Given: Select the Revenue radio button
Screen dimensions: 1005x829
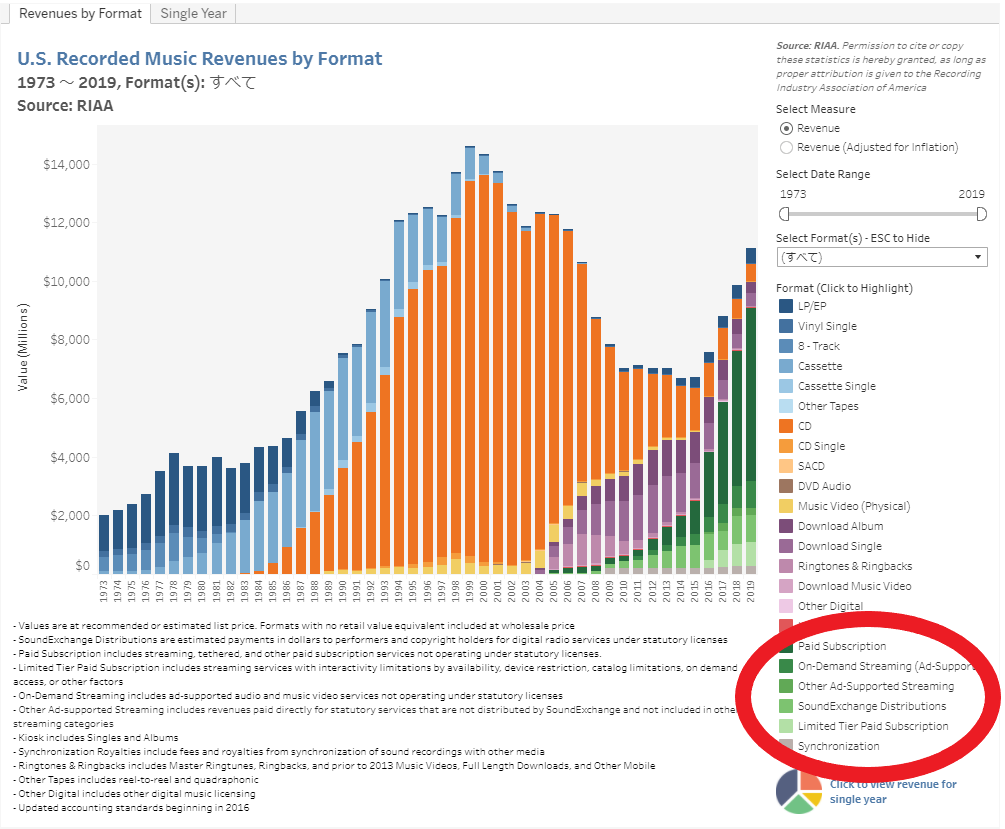Looking at the screenshot, I should (786, 128).
